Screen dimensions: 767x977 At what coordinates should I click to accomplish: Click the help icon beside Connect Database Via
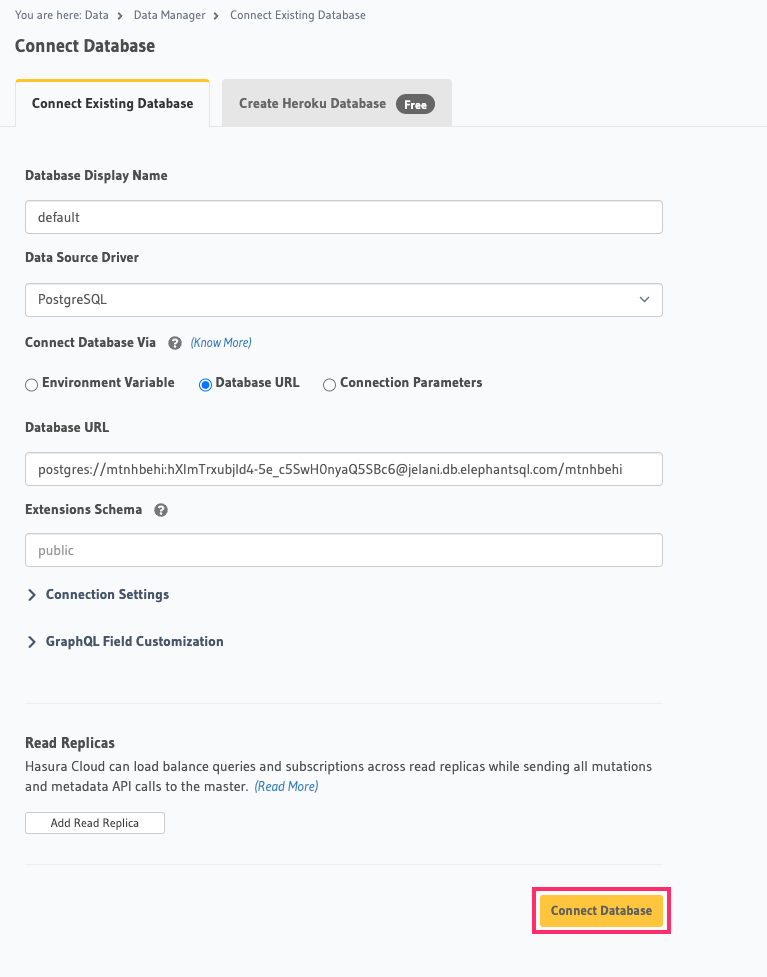[175, 342]
